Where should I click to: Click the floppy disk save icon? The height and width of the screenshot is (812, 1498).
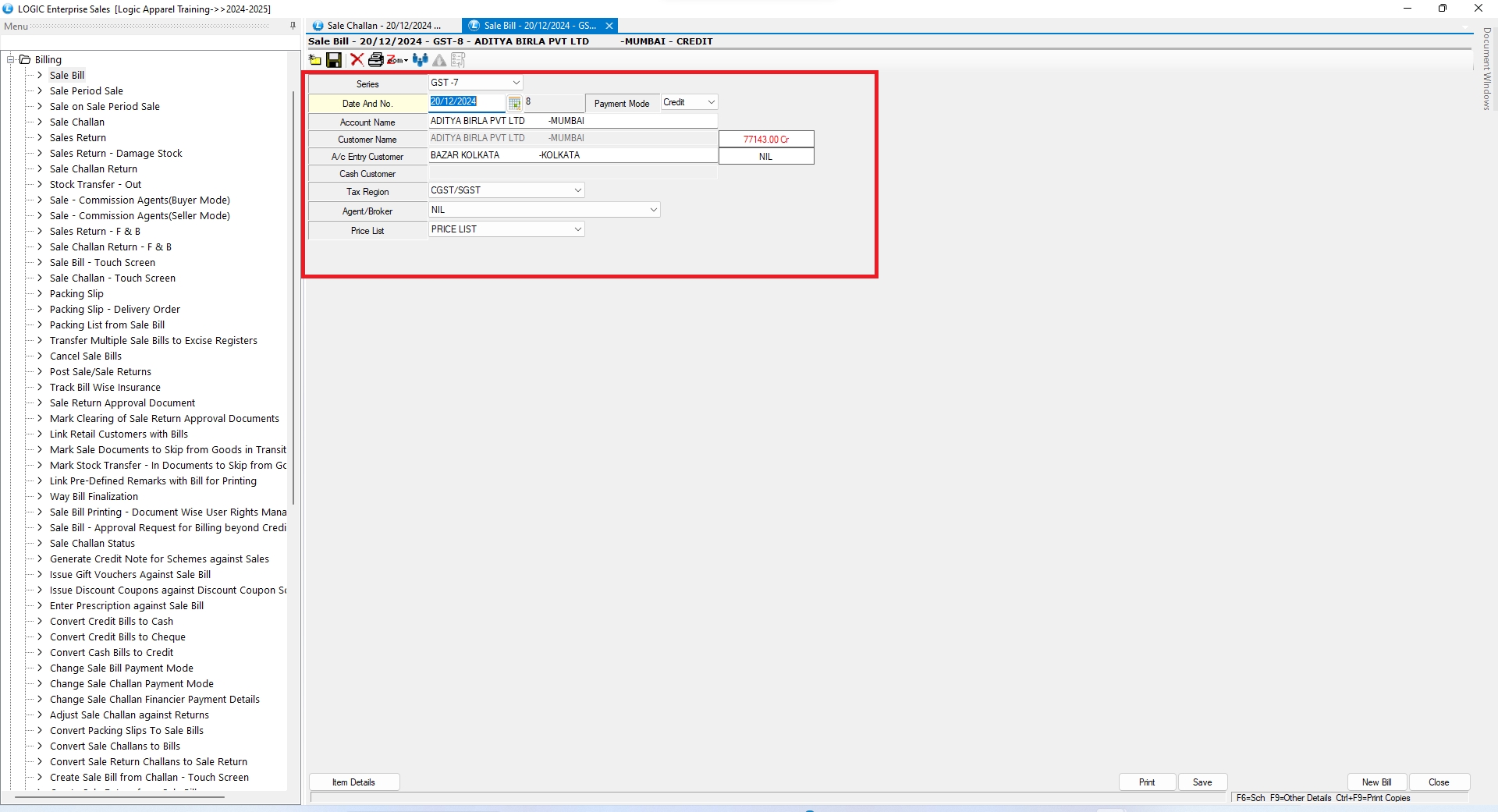click(334, 60)
